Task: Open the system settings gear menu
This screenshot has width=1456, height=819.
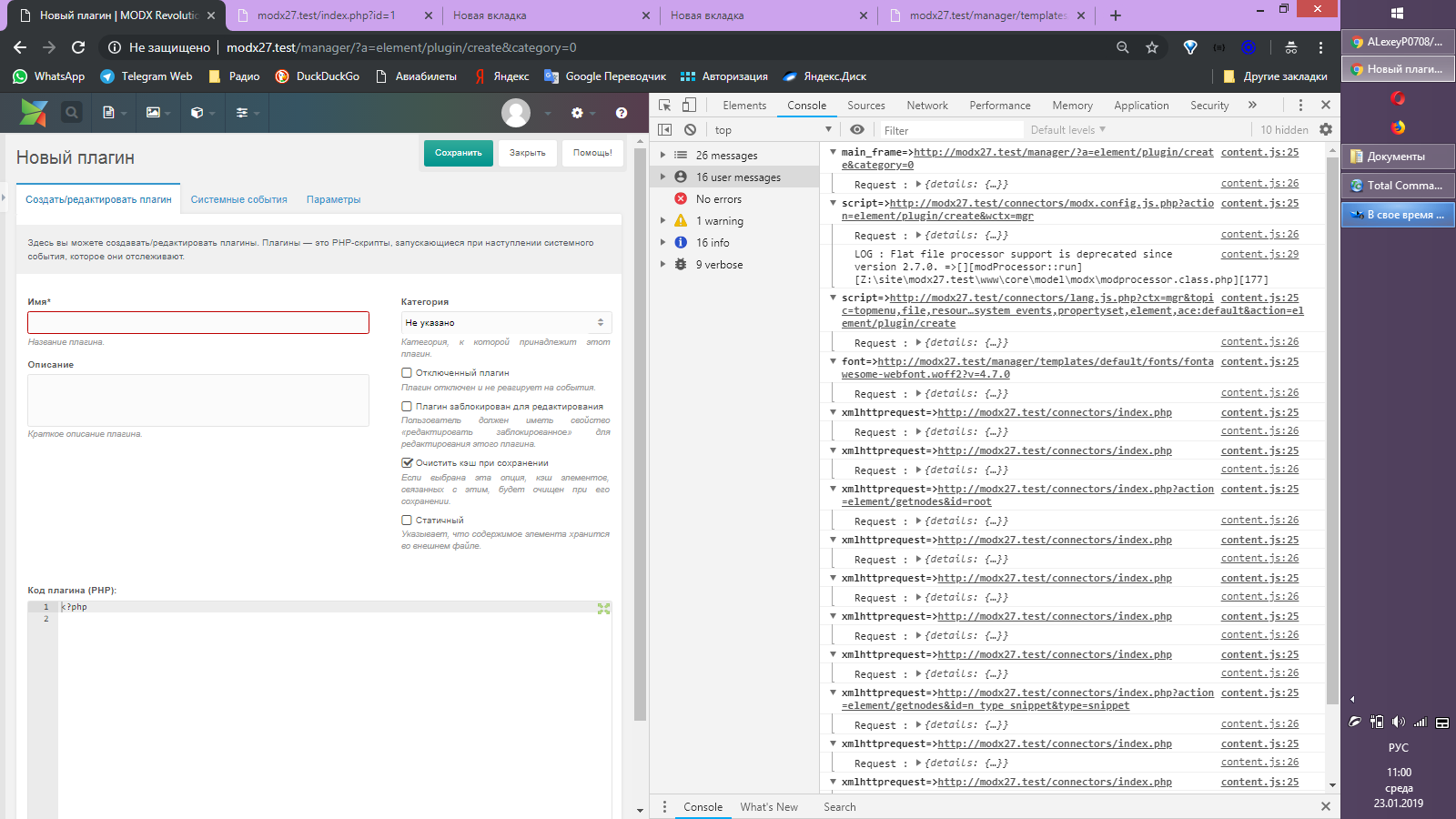Action: pos(577,113)
